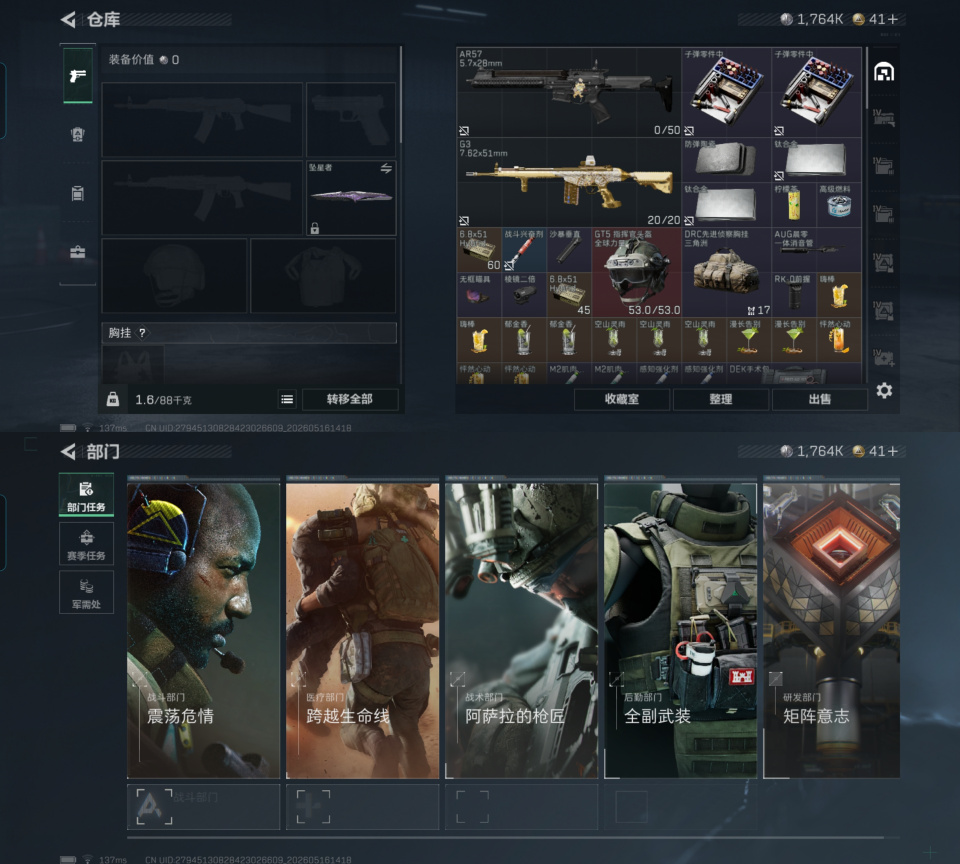Viewport: 960px width, 864px height.
Task: Click the 1.6/88千克 weight readout
Action: 163,400
